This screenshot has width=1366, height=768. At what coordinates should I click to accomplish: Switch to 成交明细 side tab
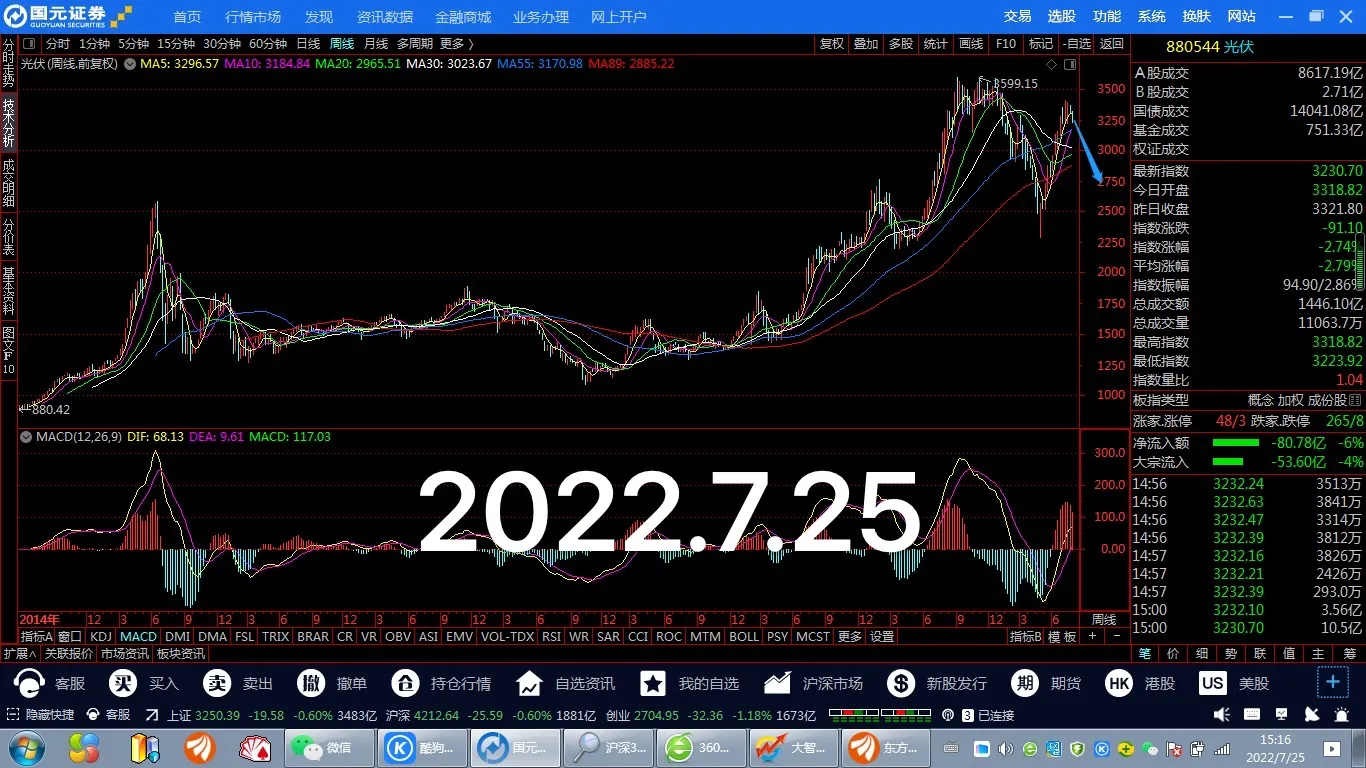coord(8,184)
